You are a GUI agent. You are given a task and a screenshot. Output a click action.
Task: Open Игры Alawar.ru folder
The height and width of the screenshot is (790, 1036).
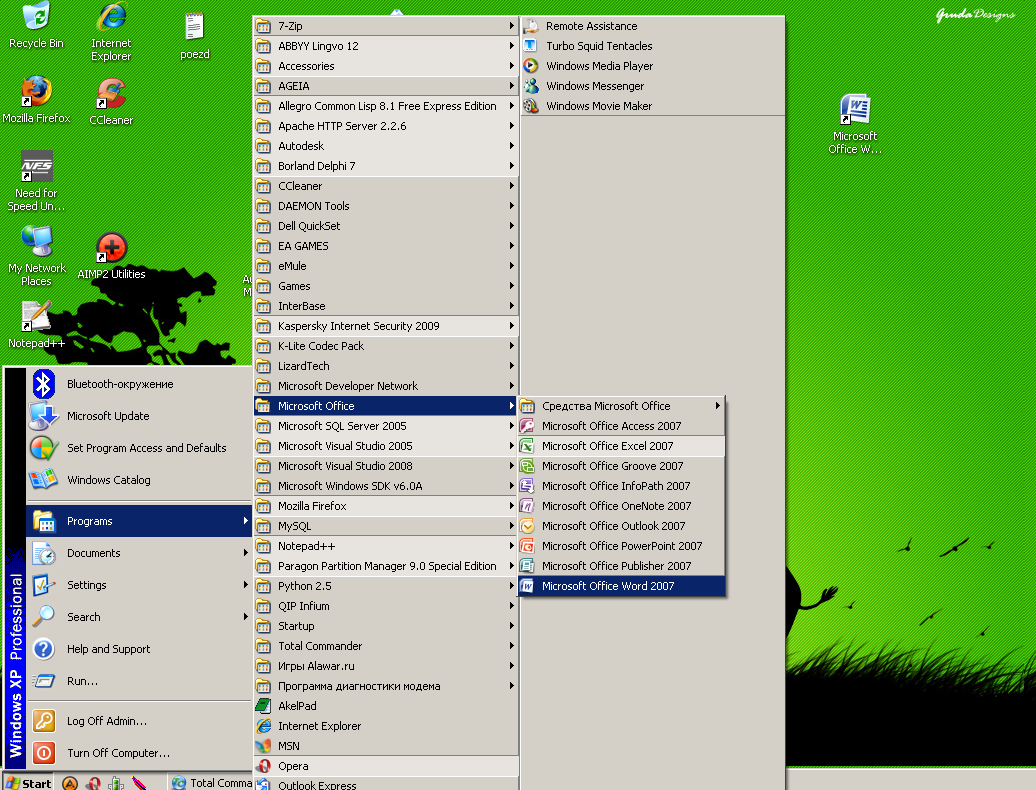click(386, 666)
